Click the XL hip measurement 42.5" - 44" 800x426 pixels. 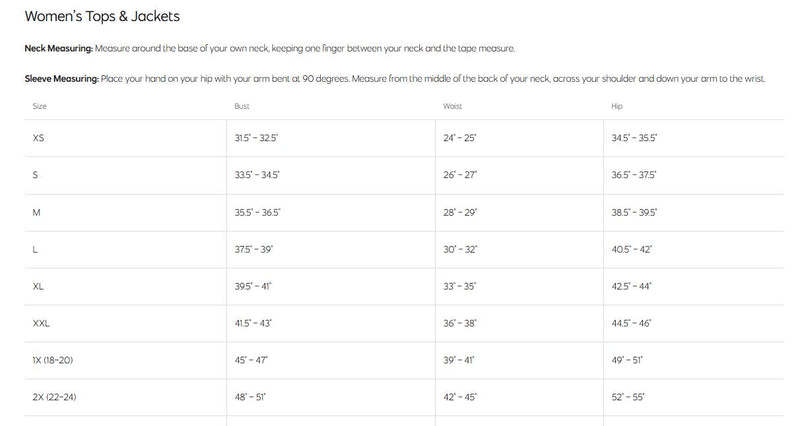click(632, 286)
